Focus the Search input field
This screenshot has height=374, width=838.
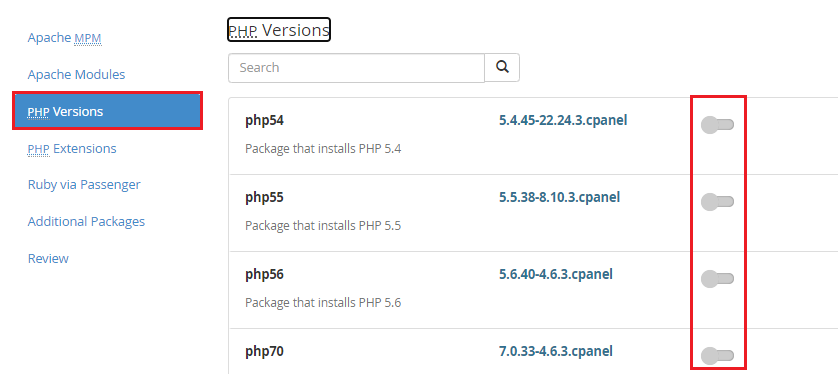pos(356,68)
